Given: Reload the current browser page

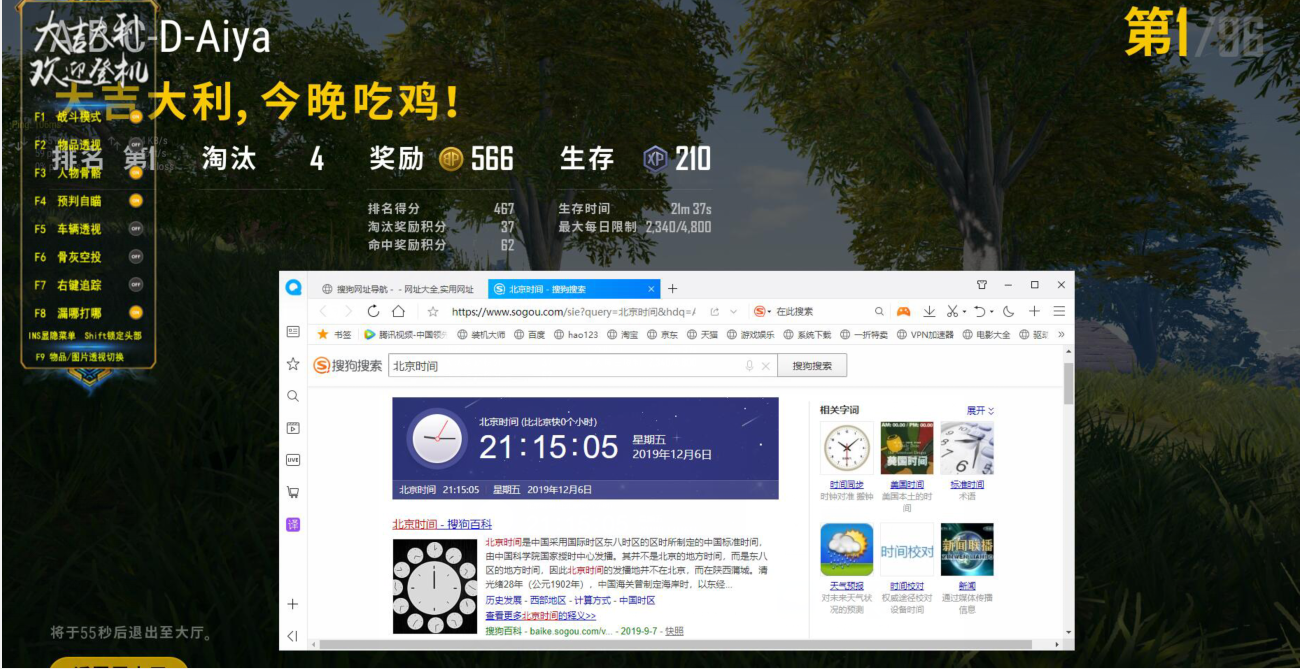Looking at the screenshot, I should pos(373,312).
